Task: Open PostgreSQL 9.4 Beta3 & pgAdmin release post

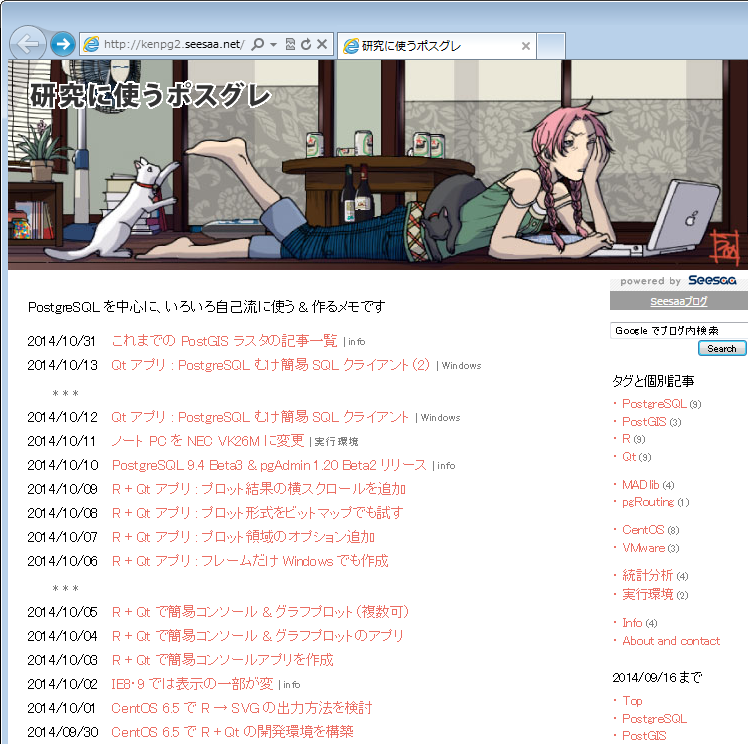Action: (269, 465)
